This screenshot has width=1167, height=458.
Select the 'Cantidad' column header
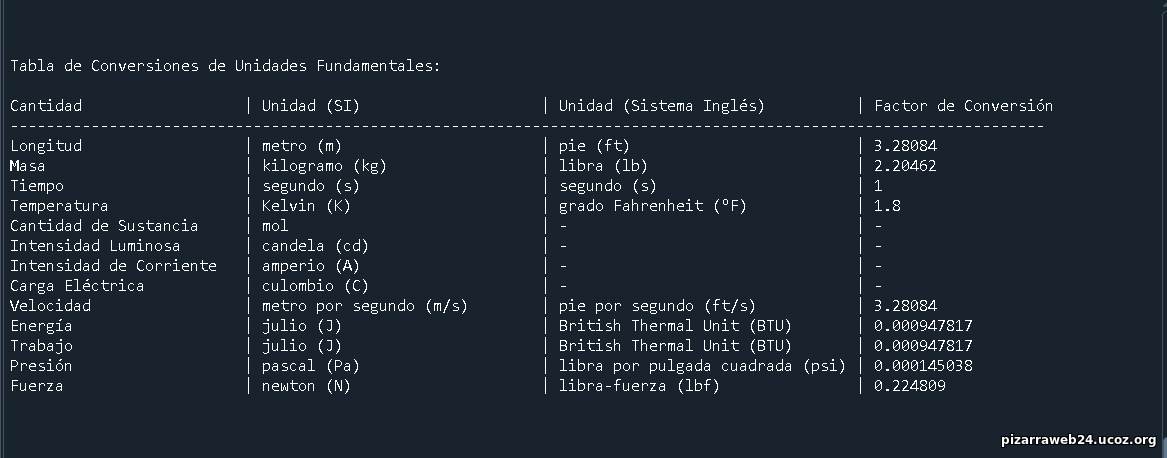tap(46, 106)
